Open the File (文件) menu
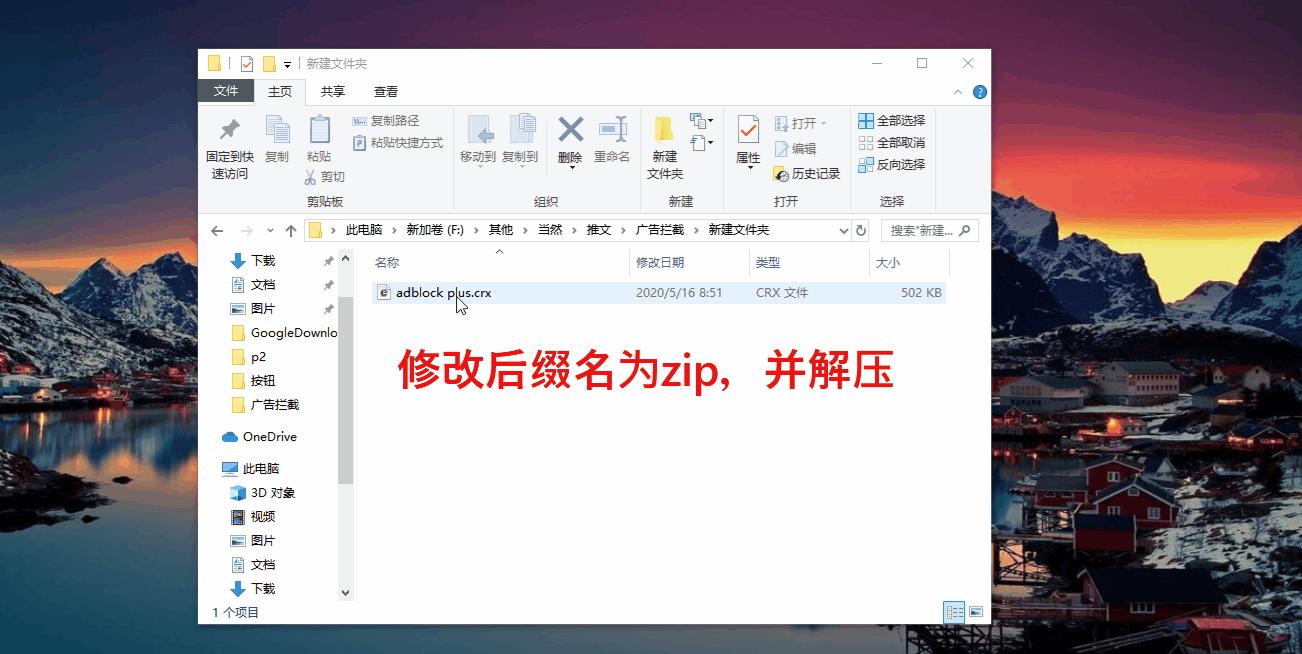The height and width of the screenshot is (654, 1302). [226, 91]
